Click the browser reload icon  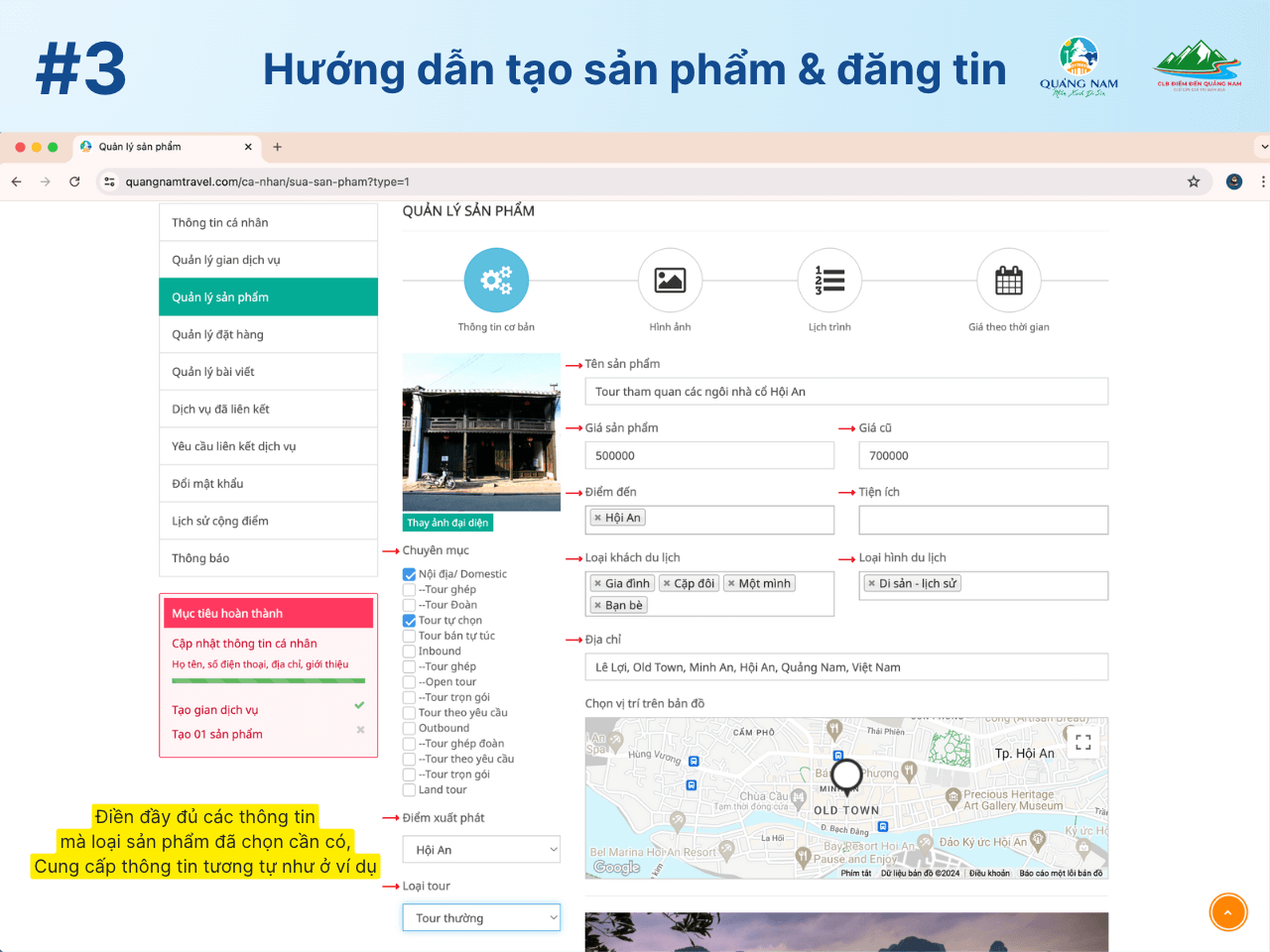[x=74, y=181]
